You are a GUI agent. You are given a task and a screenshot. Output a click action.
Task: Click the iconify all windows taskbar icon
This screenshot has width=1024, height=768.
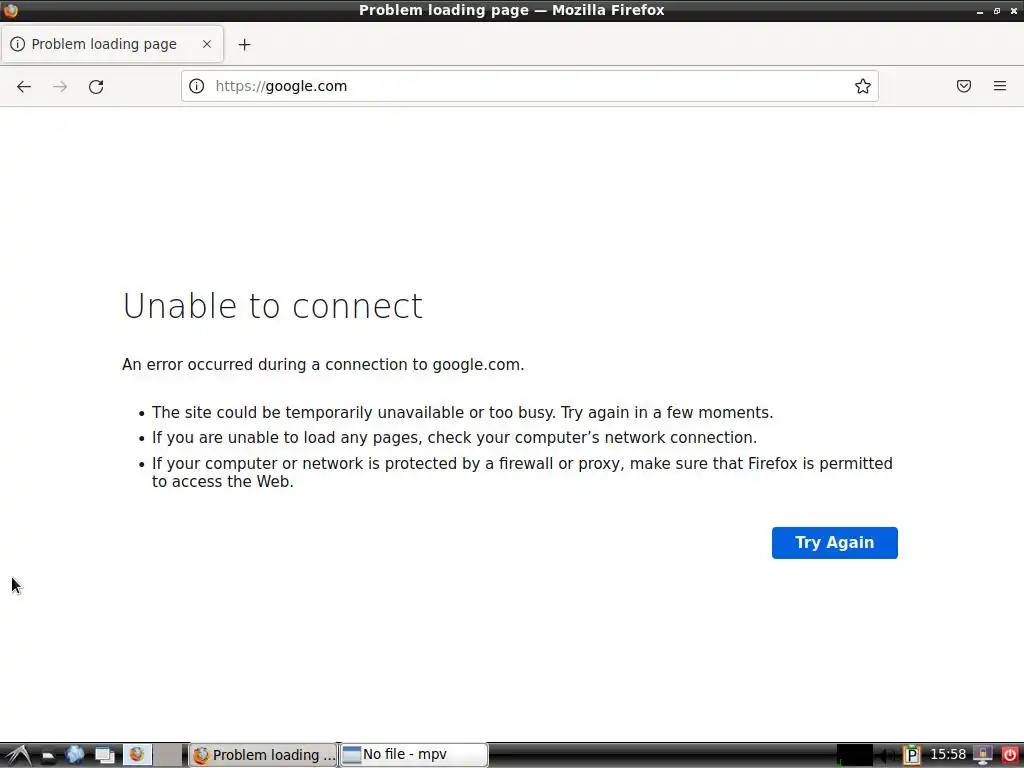104,756
